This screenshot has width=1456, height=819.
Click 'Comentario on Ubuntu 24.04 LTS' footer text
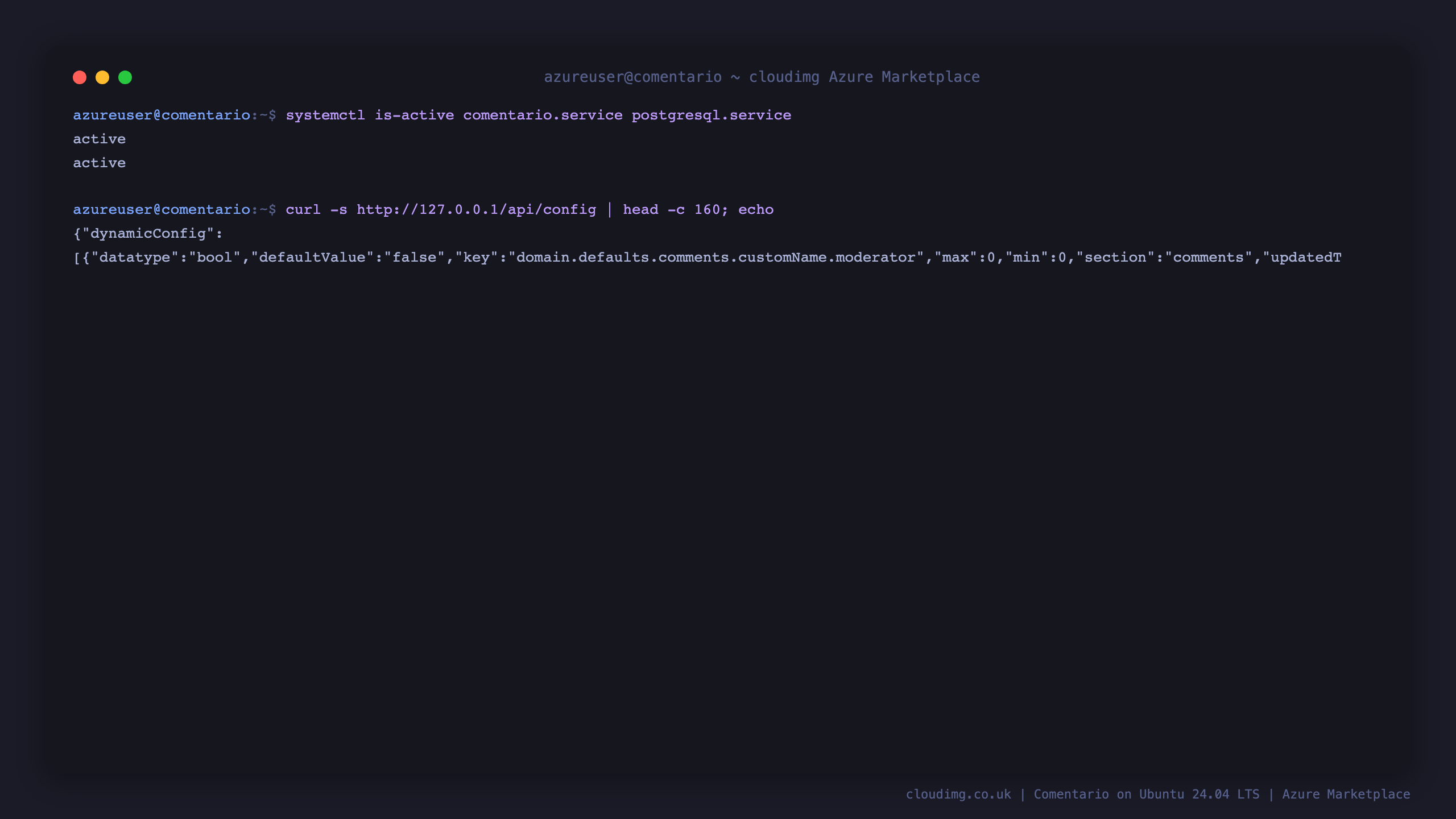click(x=1147, y=795)
